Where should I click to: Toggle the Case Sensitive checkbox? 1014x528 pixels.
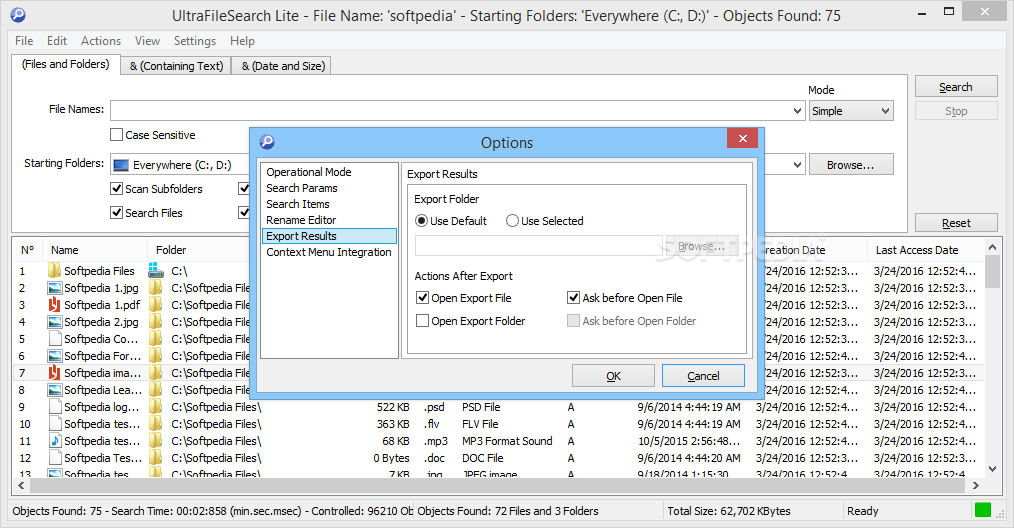point(116,135)
